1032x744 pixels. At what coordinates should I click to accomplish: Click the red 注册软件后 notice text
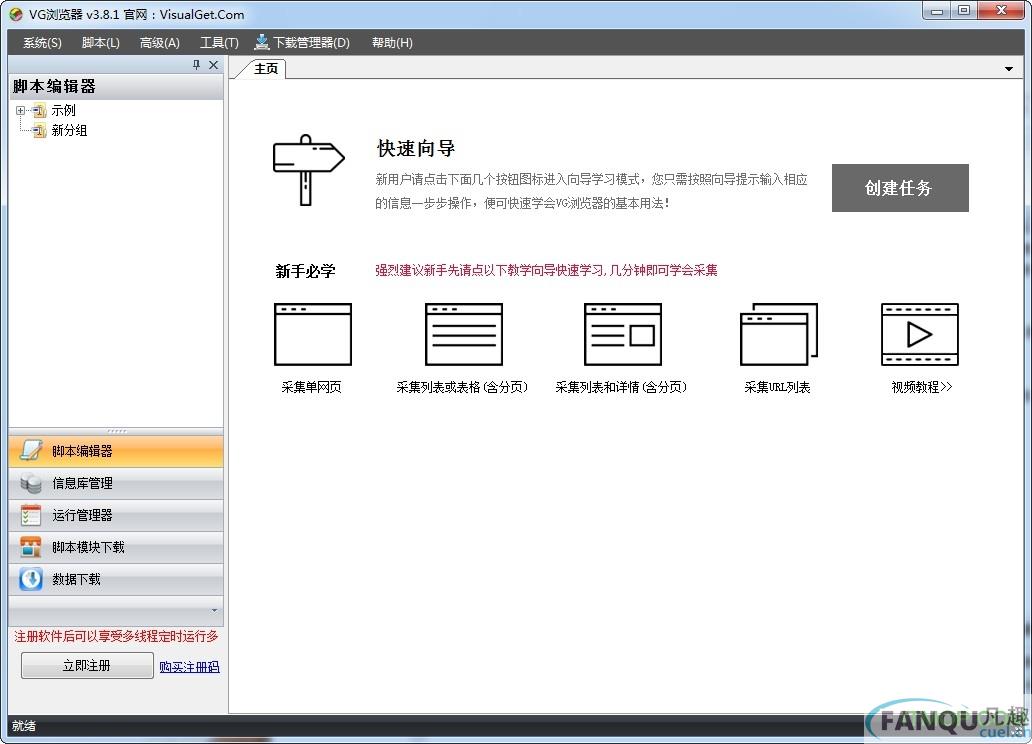click(x=116, y=636)
